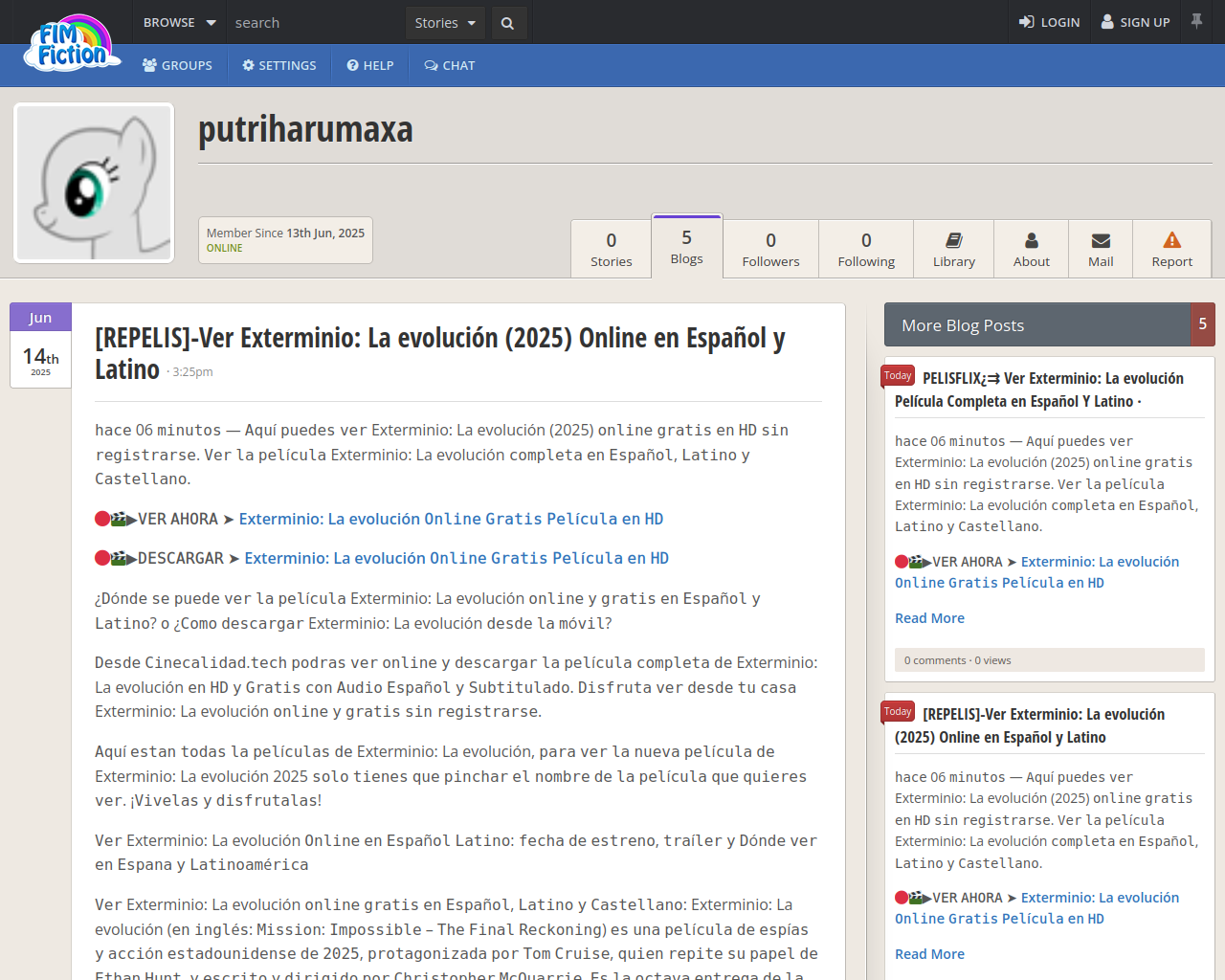The height and width of the screenshot is (980, 1225).
Task: Open Chat from navigation bar
Action: click(x=450, y=65)
